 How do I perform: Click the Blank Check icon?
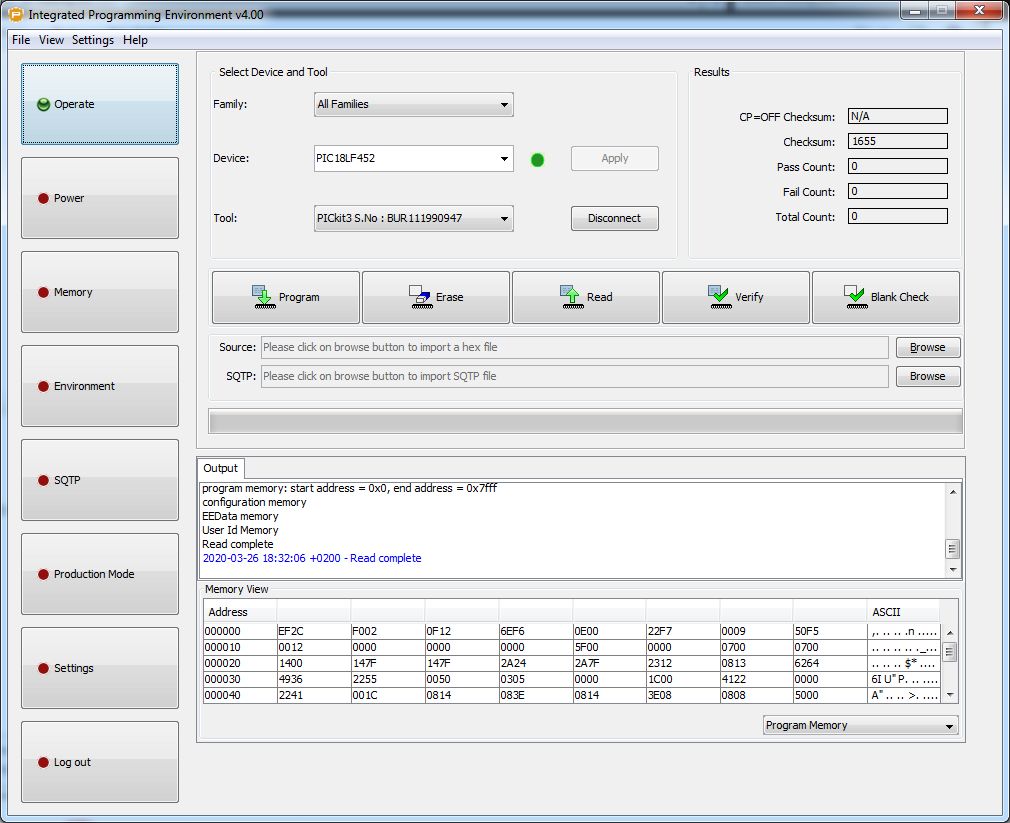point(855,297)
